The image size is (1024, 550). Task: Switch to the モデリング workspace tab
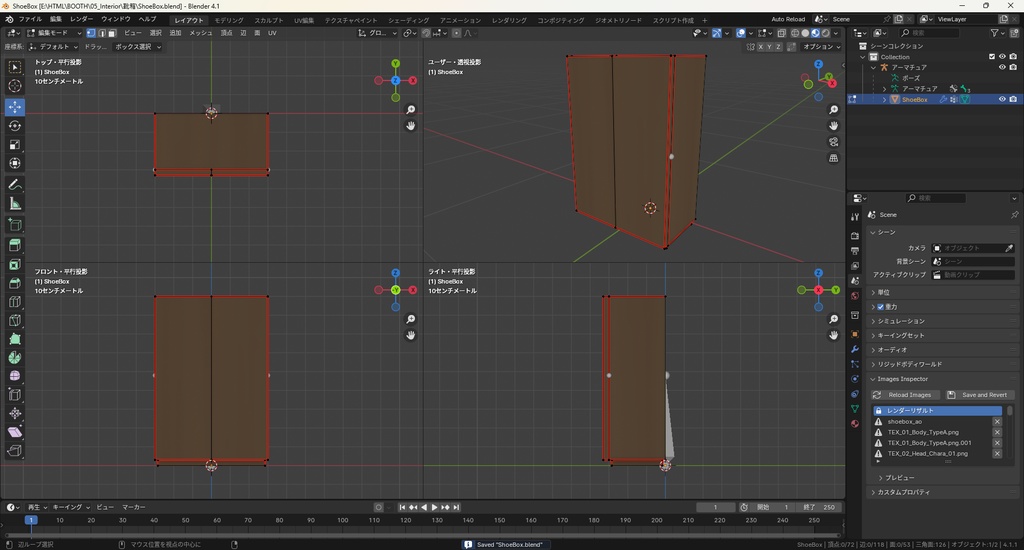pyautogui.click(x=229, y=19)
